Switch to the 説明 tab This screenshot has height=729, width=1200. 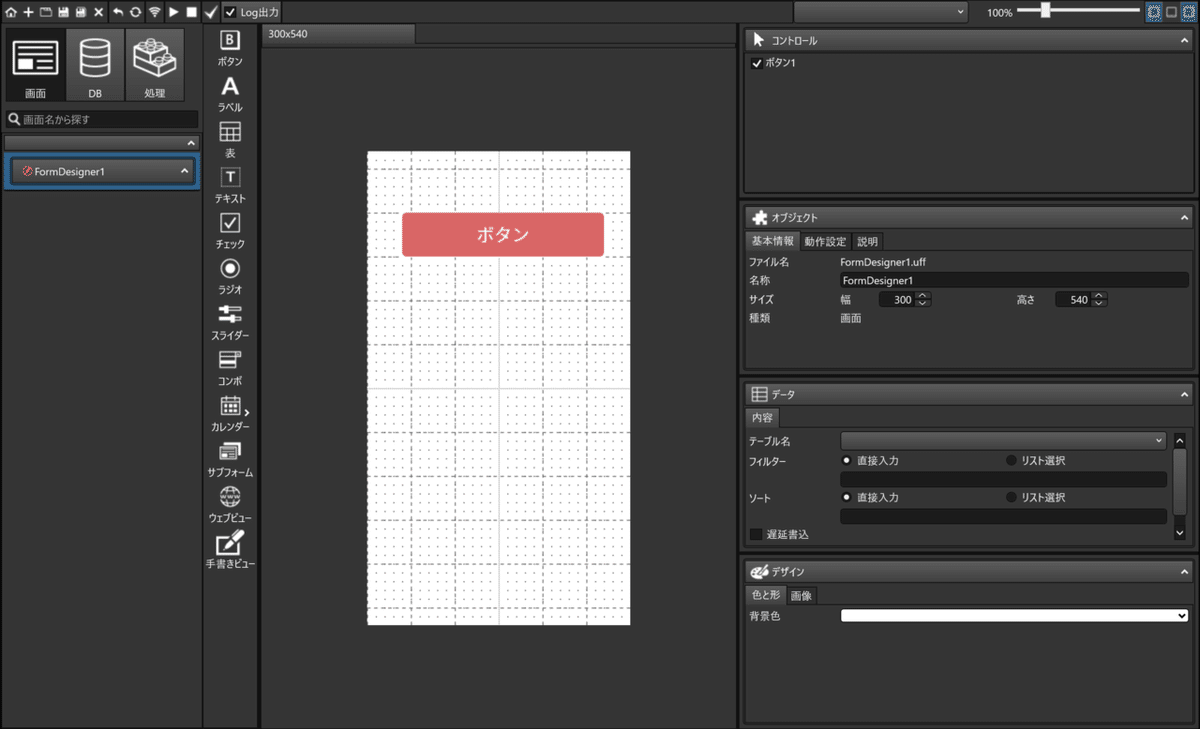tap(867, 241)
